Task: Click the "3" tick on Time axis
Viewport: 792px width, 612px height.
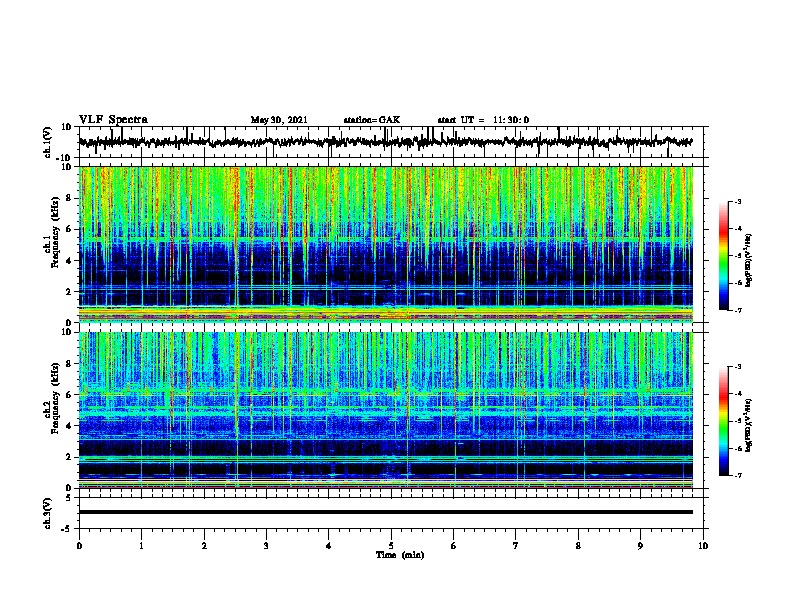Action: coord(266,546)
